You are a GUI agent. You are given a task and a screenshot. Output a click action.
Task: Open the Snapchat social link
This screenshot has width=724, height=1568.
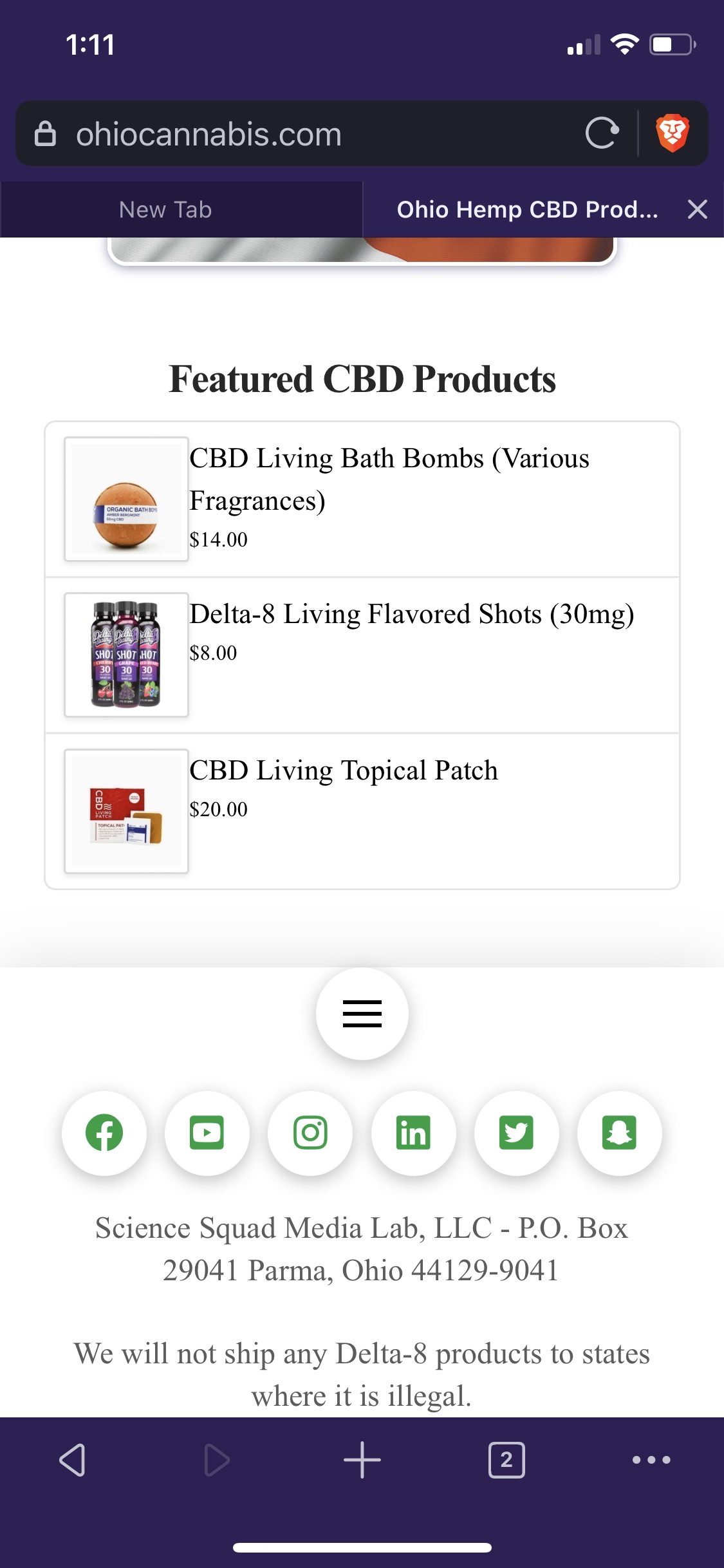click(x=619, y=1133)
